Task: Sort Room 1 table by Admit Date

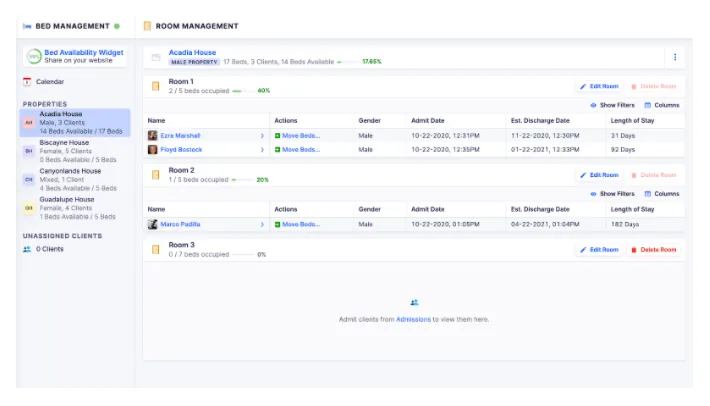Action: 427,120
